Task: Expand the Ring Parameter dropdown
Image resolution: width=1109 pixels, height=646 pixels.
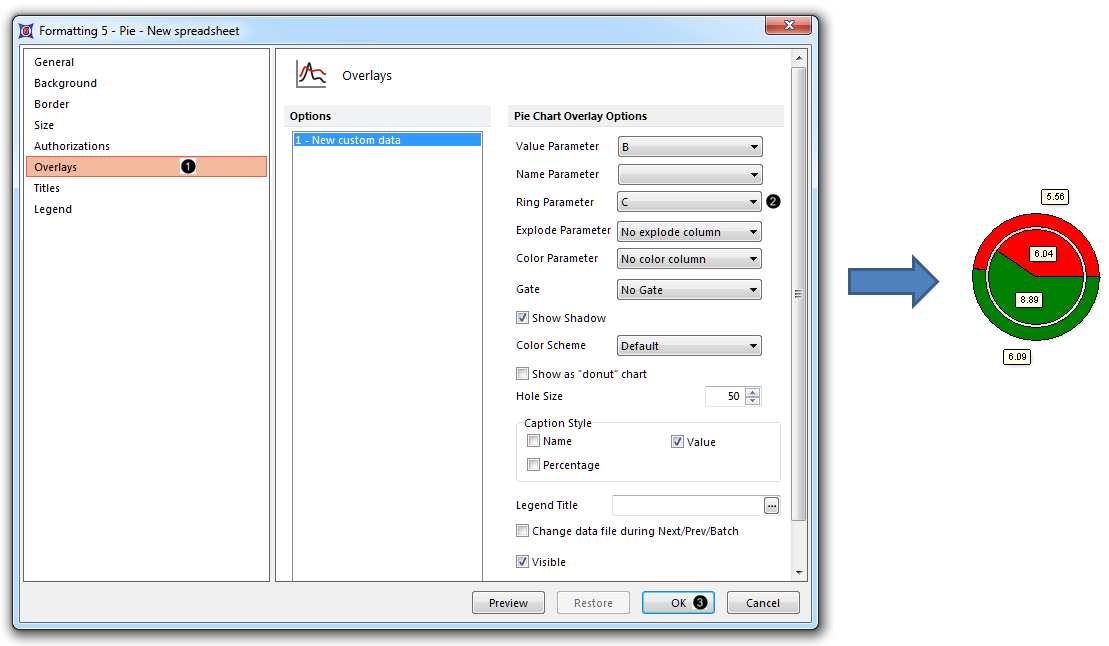Action: coord(689,202)
